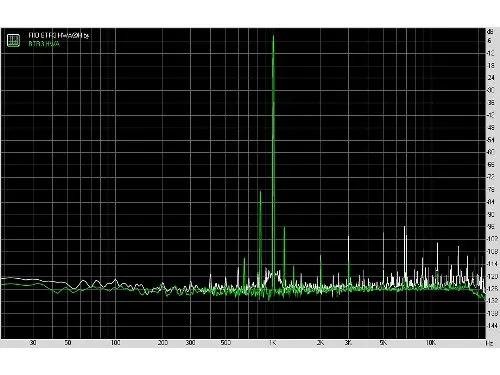
Task: Click the -96 dB axis label
Action: 491,227
